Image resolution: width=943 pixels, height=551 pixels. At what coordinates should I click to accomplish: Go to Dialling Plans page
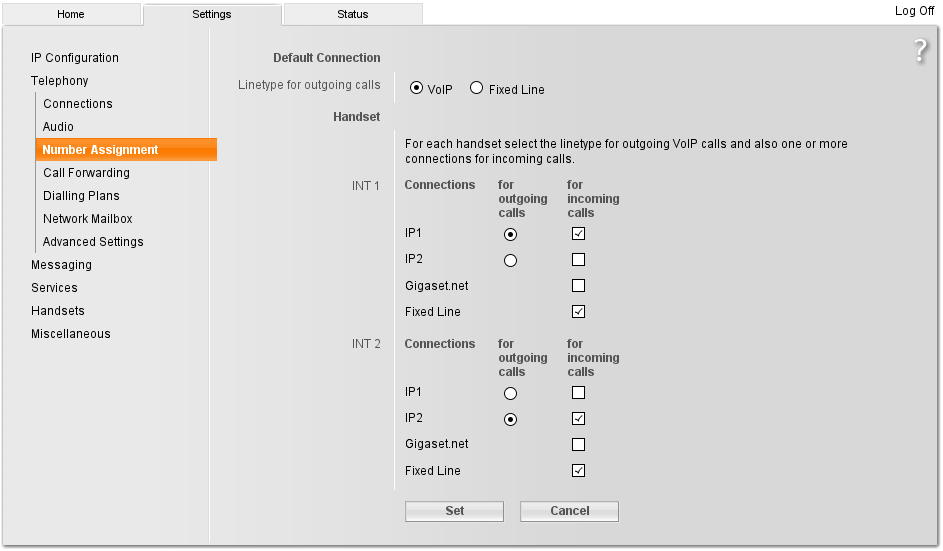pos(81,196)
